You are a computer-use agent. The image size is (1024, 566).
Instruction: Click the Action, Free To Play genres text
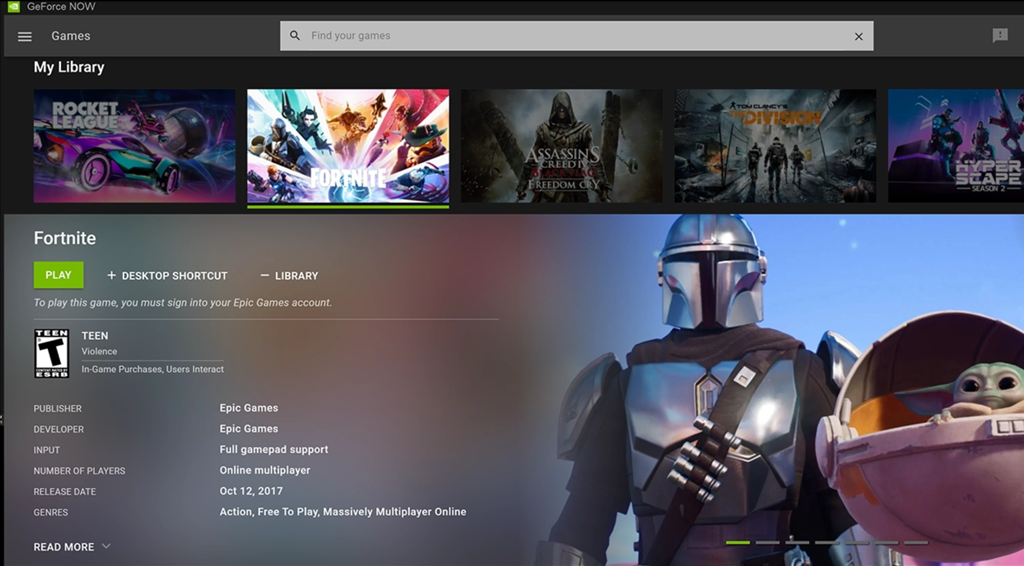tap(343, 512)
